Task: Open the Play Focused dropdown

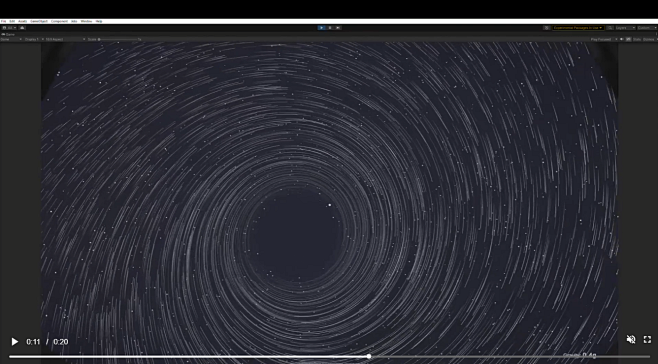Action: (x=603, y=39)
